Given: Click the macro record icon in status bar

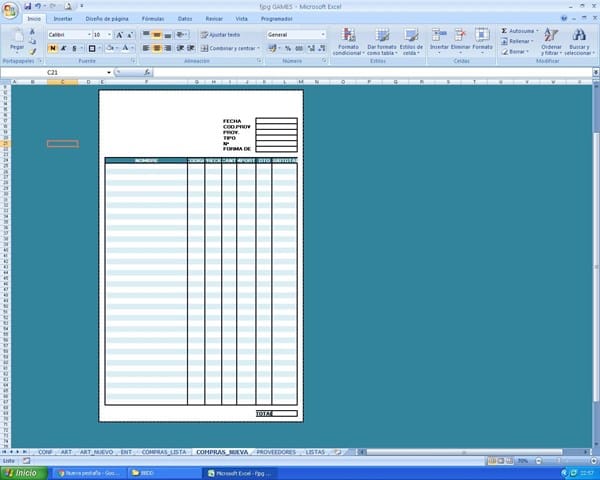Looking at the screenshot, I should (x=26, y=461).
